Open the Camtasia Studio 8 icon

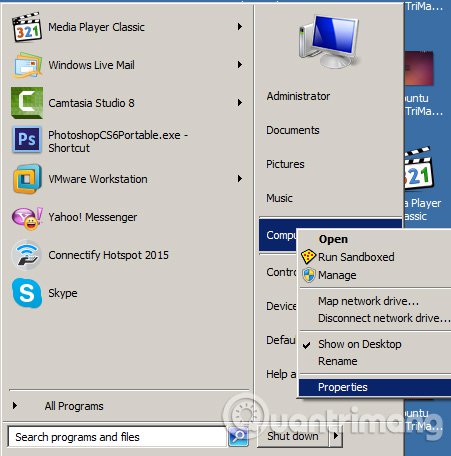(x=27, y=103)
